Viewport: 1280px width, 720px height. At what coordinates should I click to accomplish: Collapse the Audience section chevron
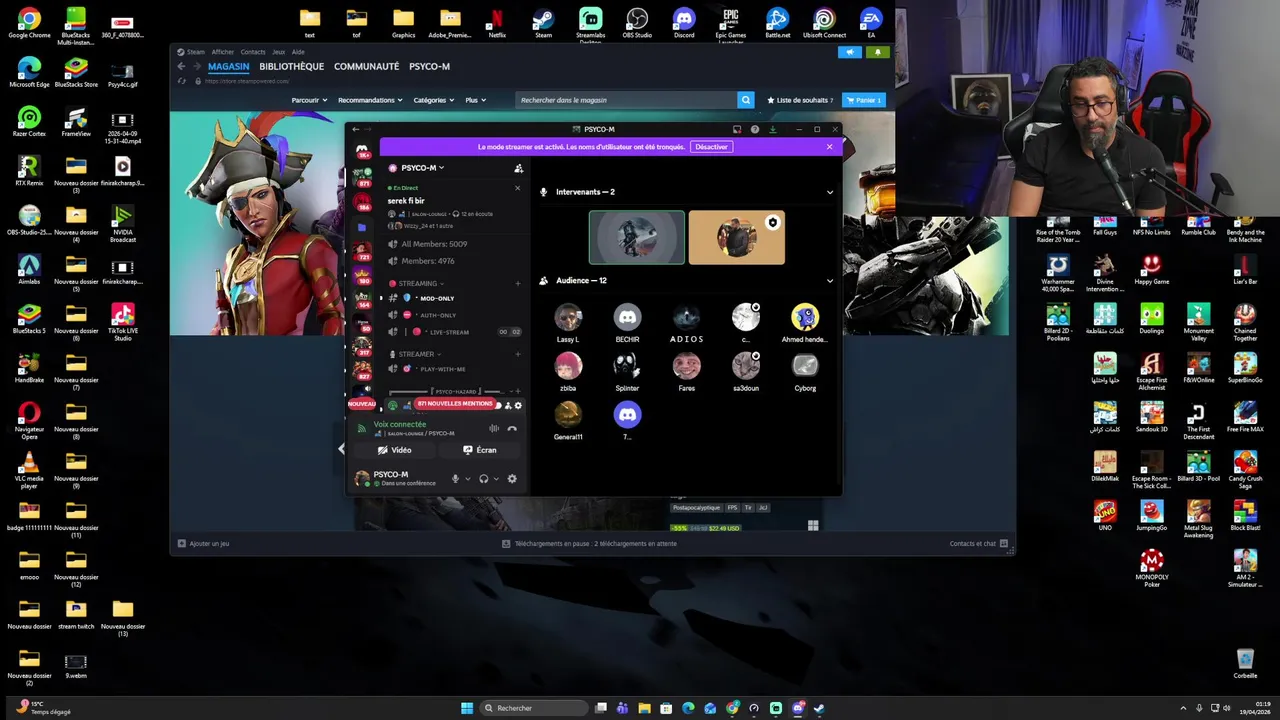coord(829,281)
